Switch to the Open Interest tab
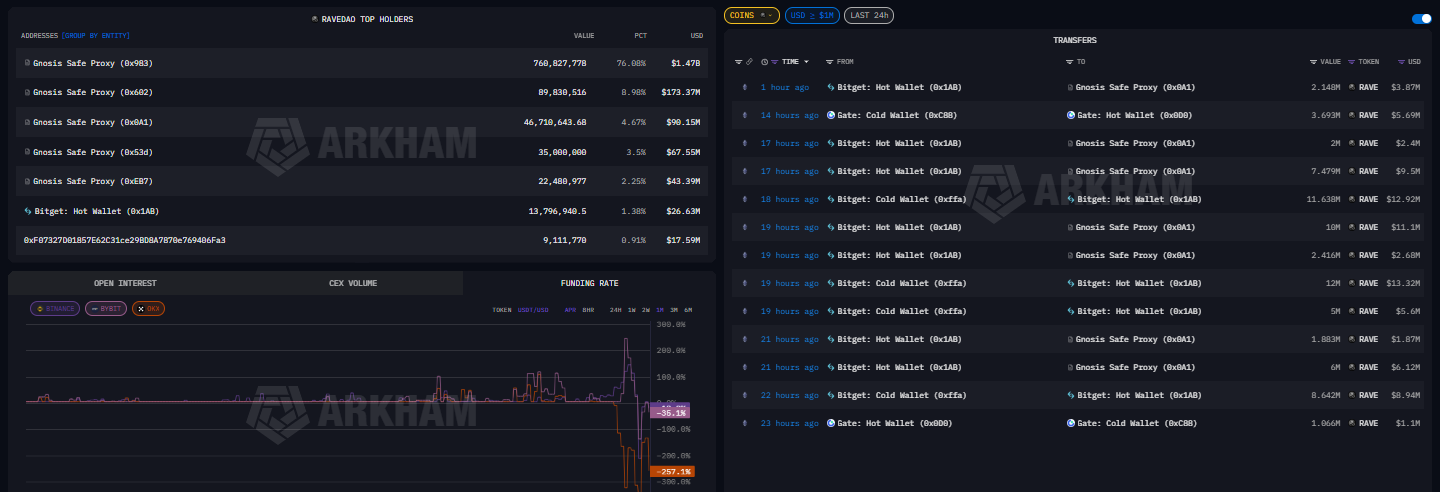 coord(125,283)
